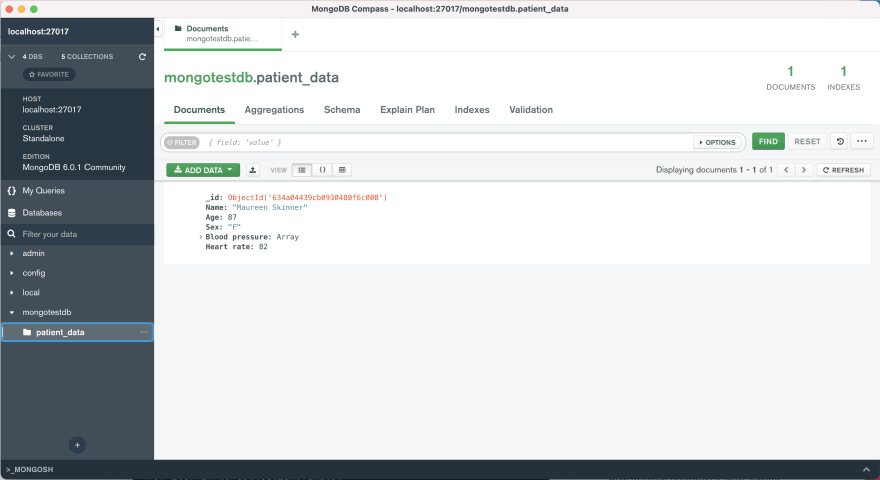Open the Indexes tab
This screenshot has width=880, height=480.
click(472, 110)
